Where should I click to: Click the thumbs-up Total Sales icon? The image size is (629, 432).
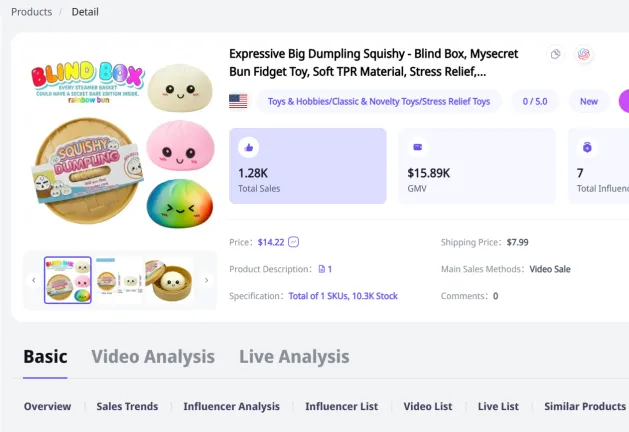(x=248, y=148)
